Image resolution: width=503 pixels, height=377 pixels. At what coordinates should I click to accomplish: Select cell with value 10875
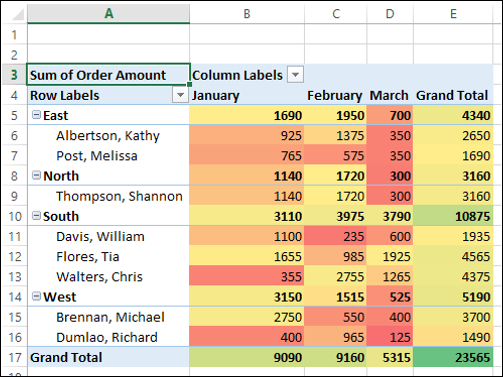click(453, 216)
